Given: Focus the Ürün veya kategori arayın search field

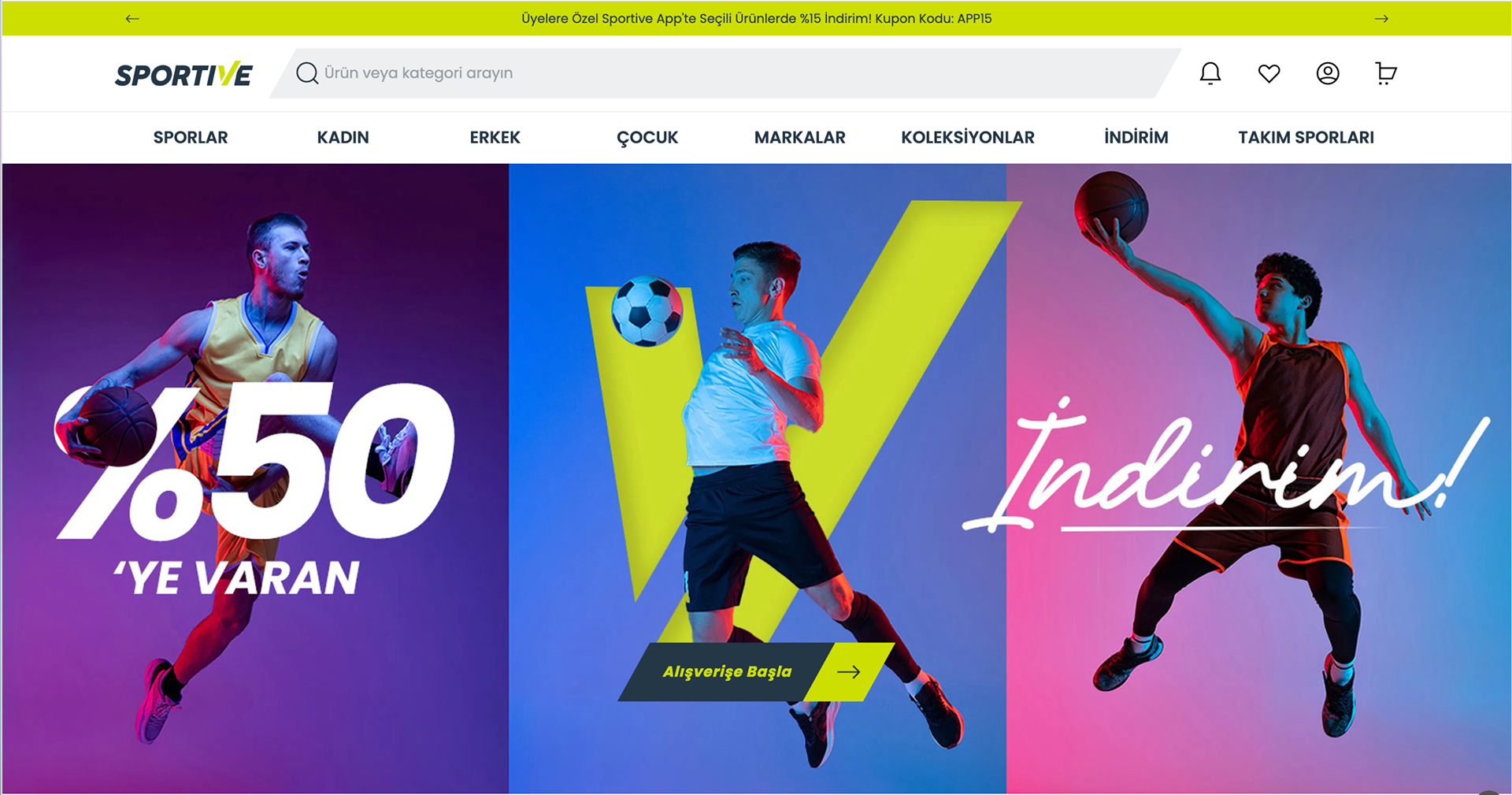Looking at the screenshot, I should (724, 73).
